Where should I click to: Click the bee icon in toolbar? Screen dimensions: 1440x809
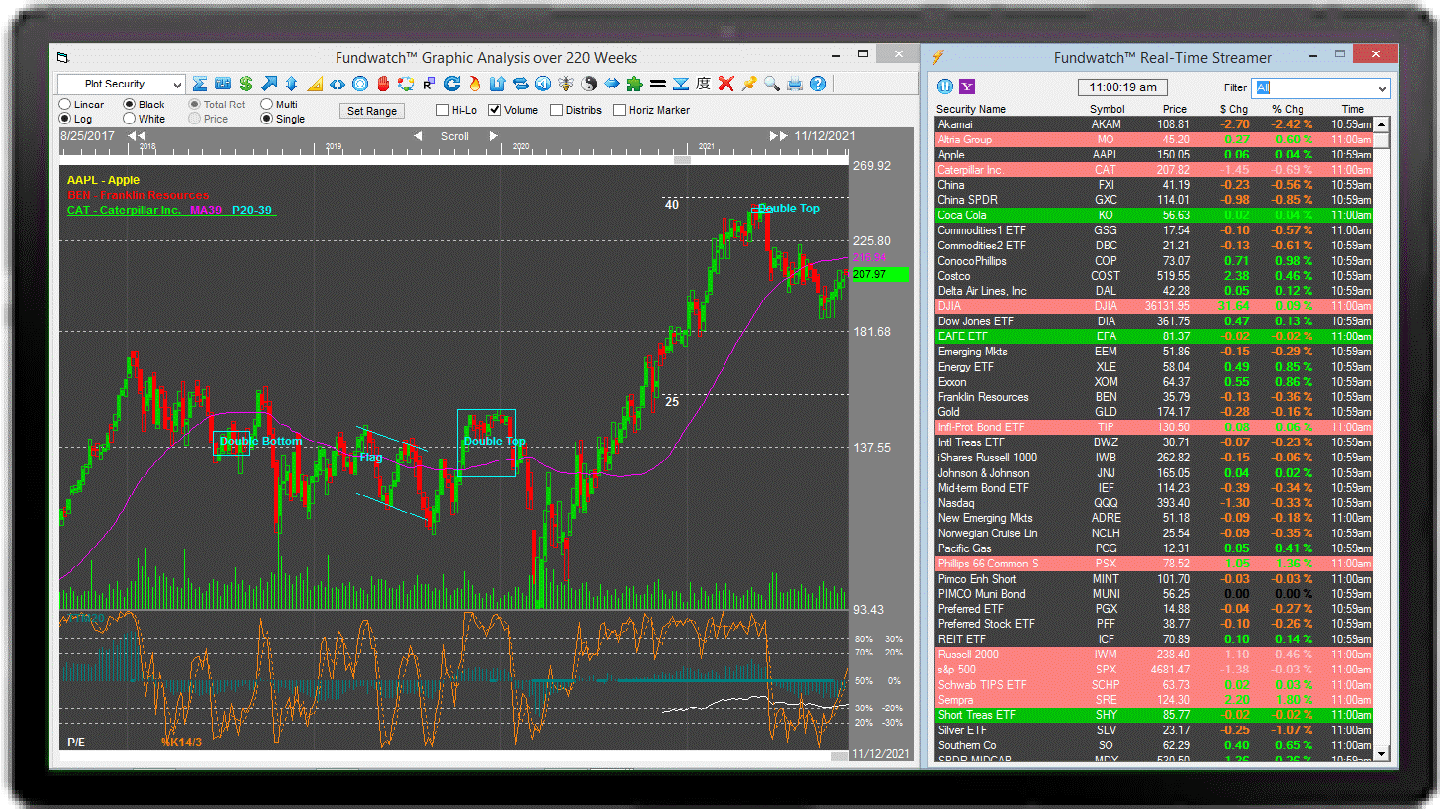pos(566,84)
